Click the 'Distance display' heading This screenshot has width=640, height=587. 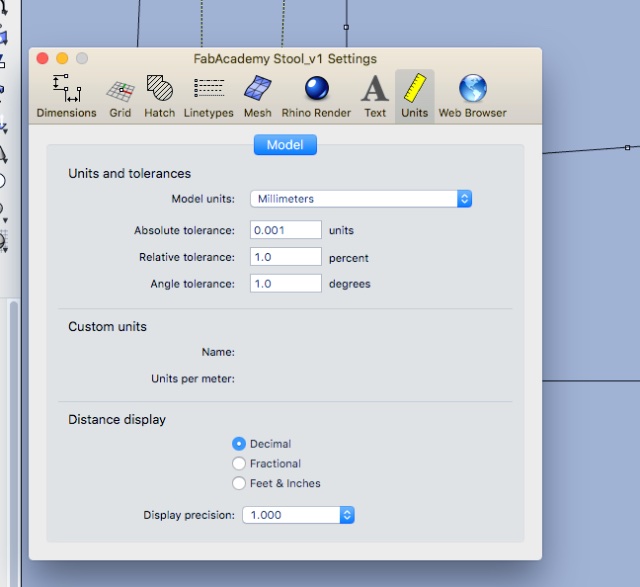[x=117, y=420]
